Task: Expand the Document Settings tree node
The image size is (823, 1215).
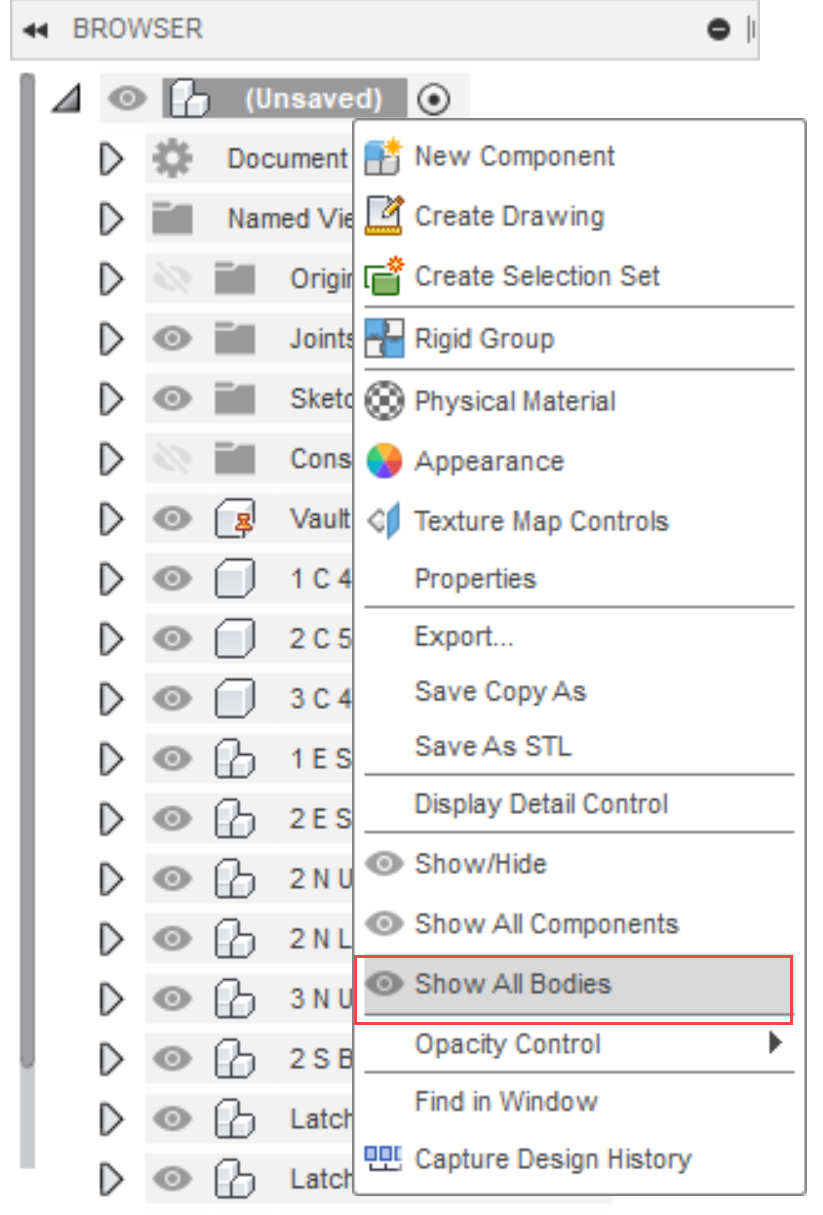Action: pos(111,159)
